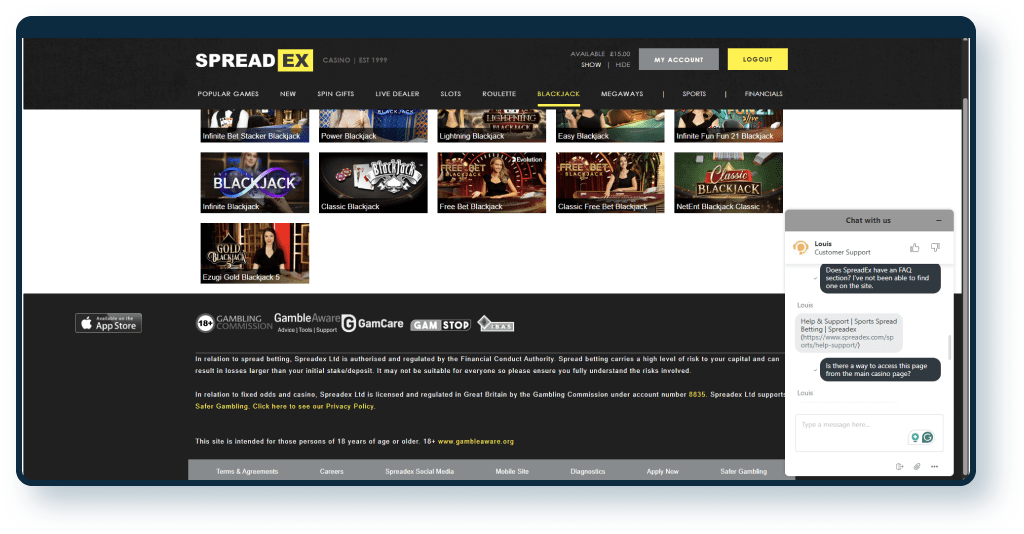
Task: Click the end chat exit icon
Action: click(x=899, y=466)
